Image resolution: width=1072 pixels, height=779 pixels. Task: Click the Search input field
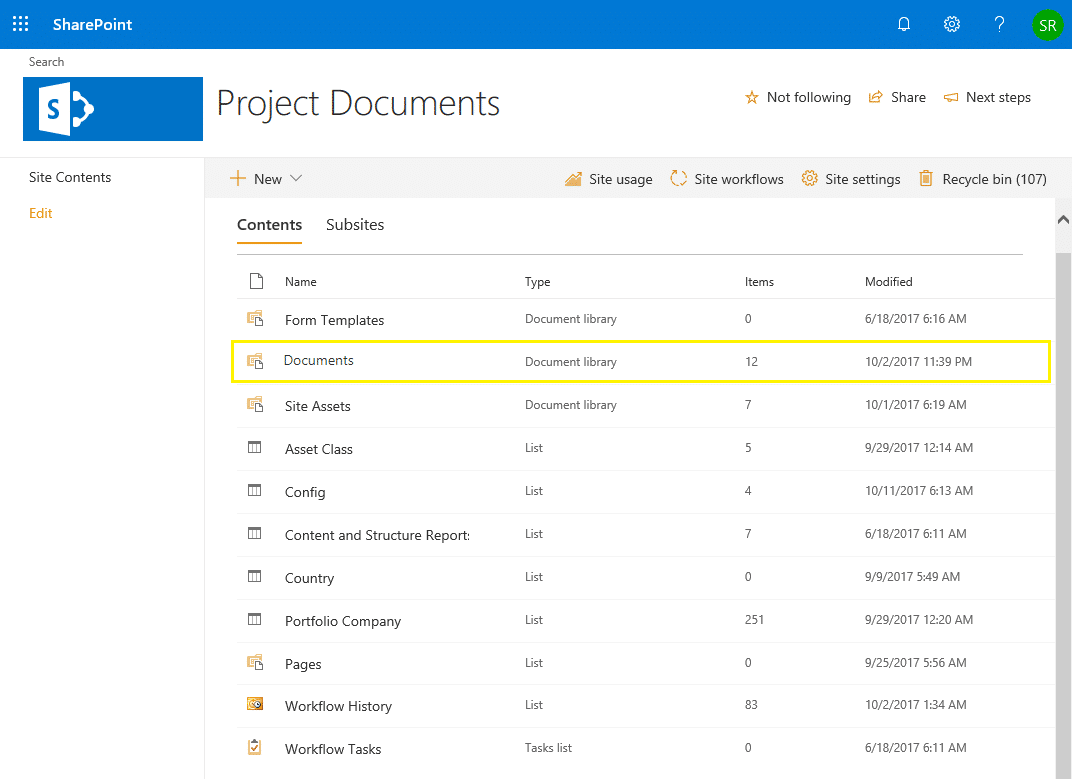46,61
